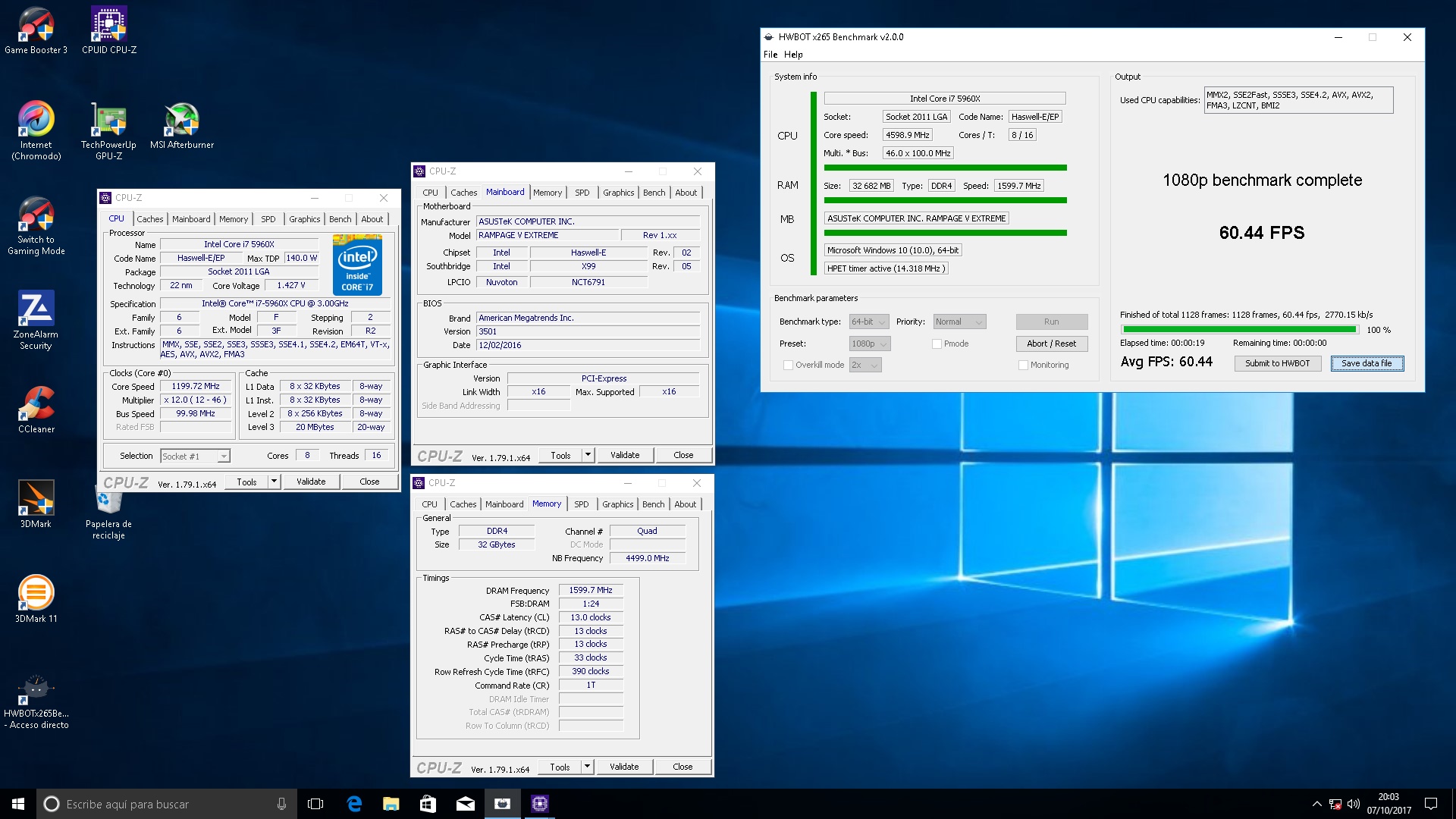
Task: Open Internet (Chromodo) desktop icon
Action: coord(36,130)
